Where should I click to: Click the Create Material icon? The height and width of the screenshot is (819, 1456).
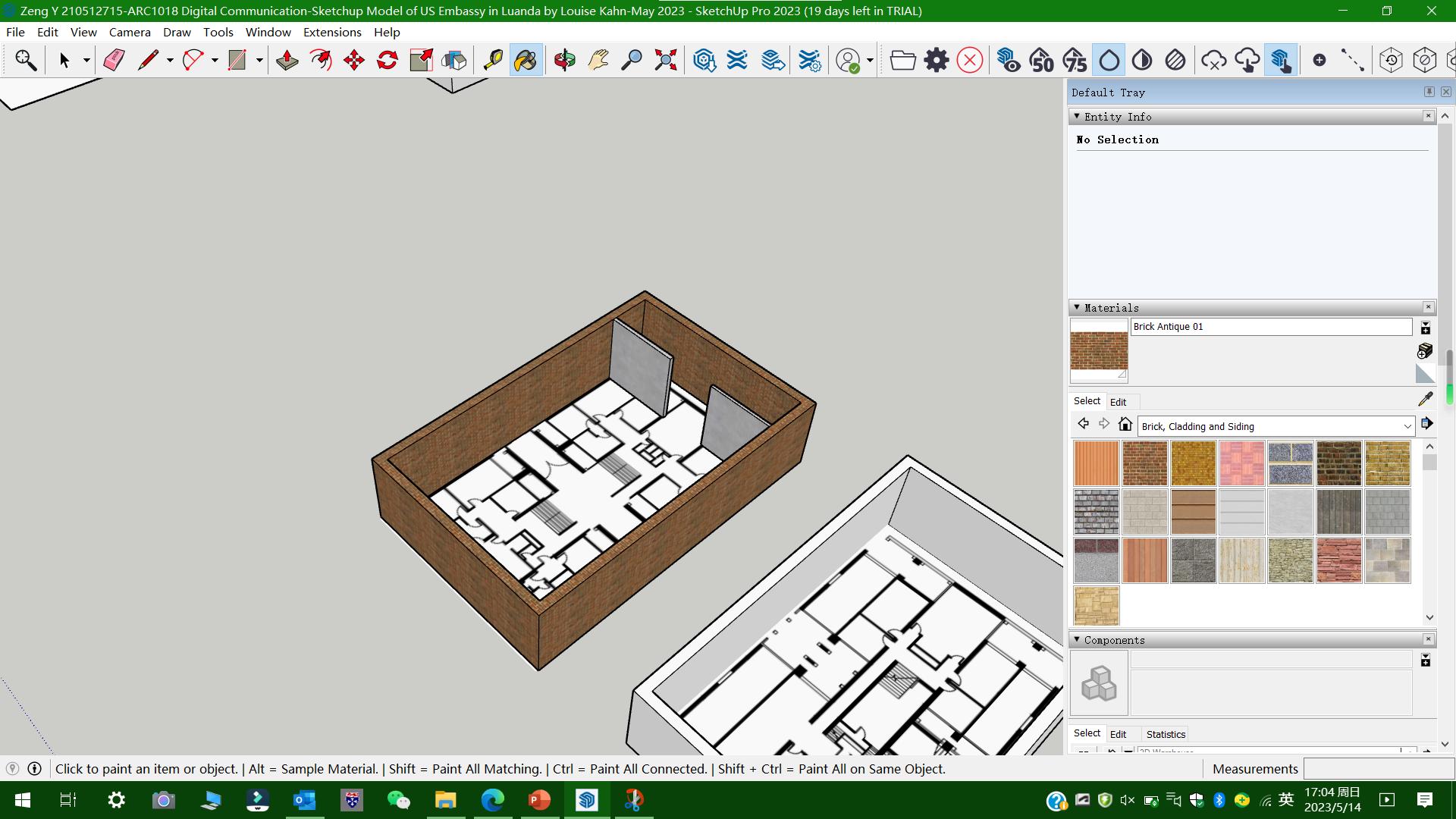point(1425,350)
